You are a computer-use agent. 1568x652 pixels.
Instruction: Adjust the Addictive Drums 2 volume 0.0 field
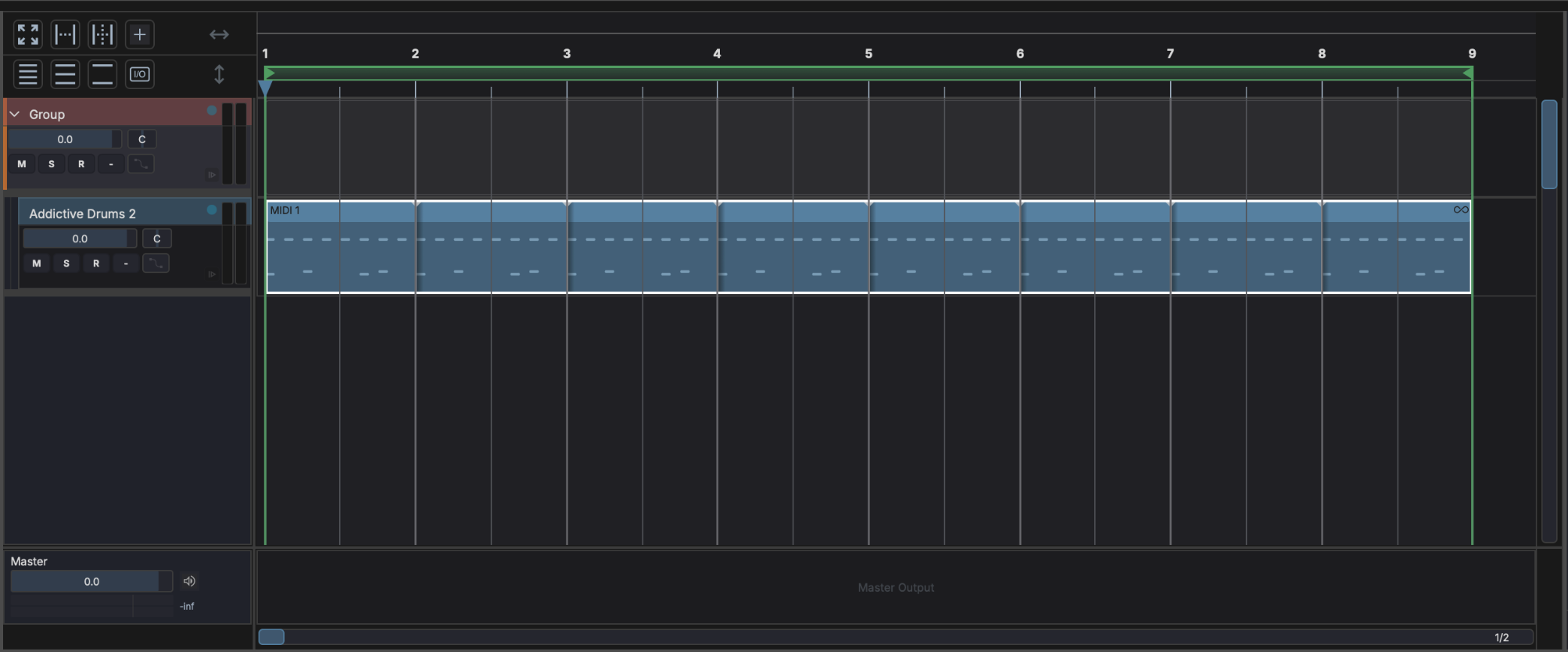pos(80,238)
